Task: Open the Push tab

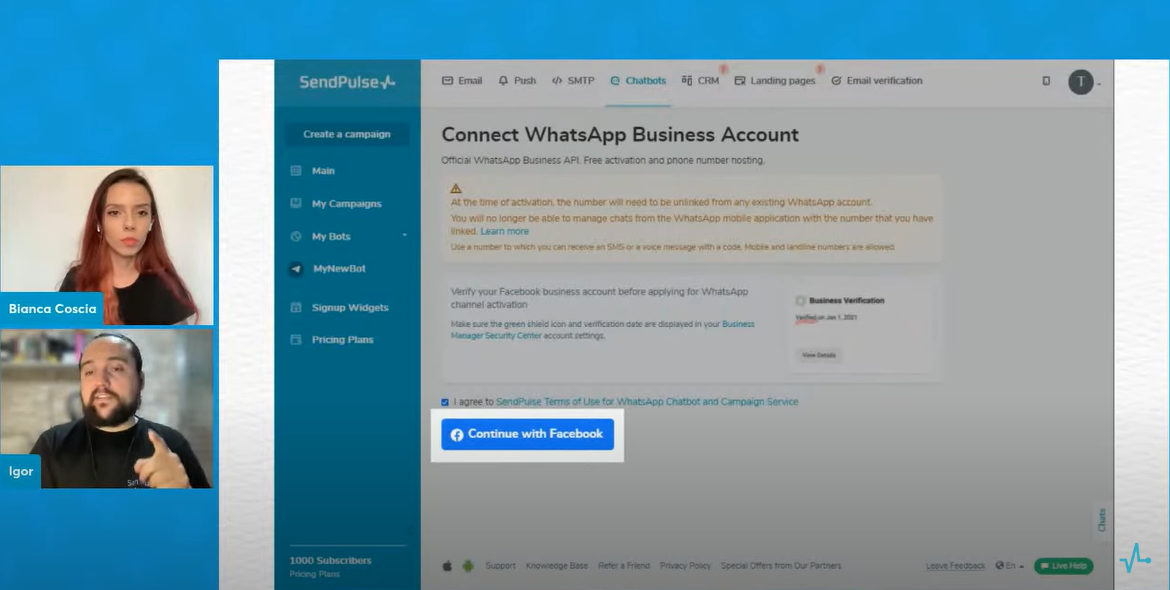Action: tap(517, 81)
